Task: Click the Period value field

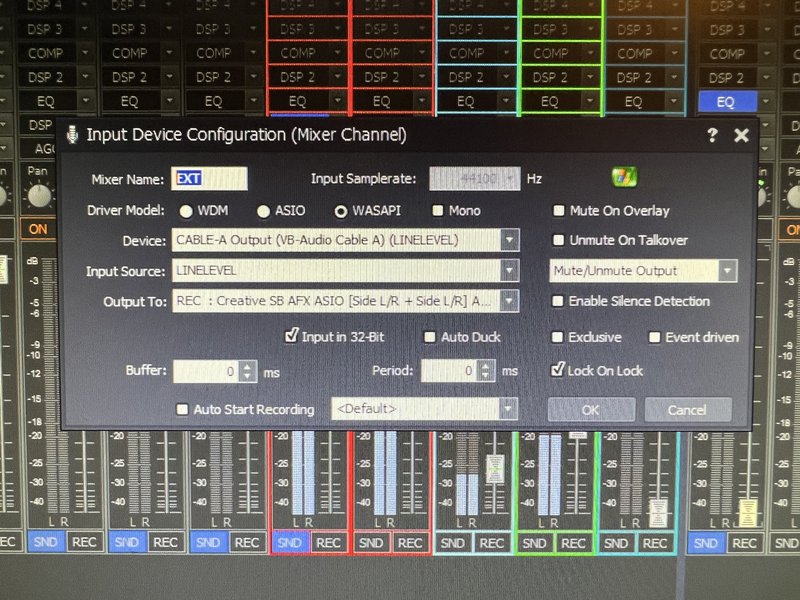Action: pos(449,370)
